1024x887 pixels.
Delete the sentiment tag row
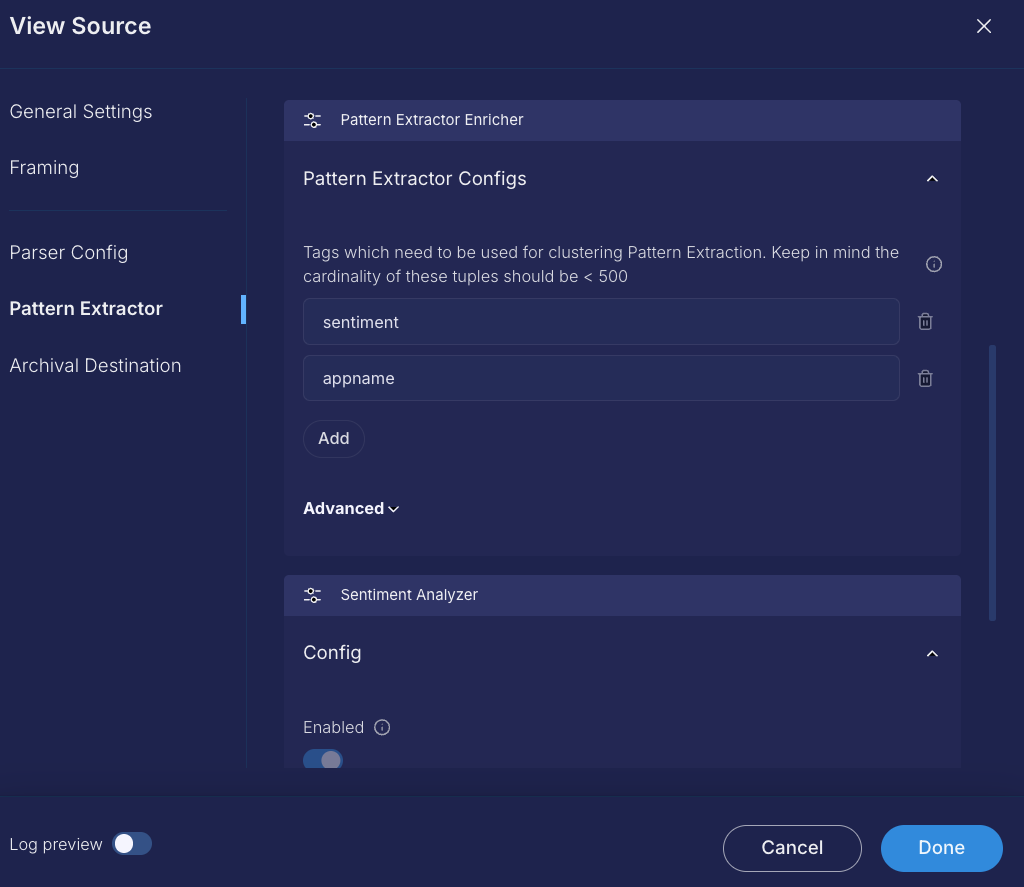click(925, 322)
